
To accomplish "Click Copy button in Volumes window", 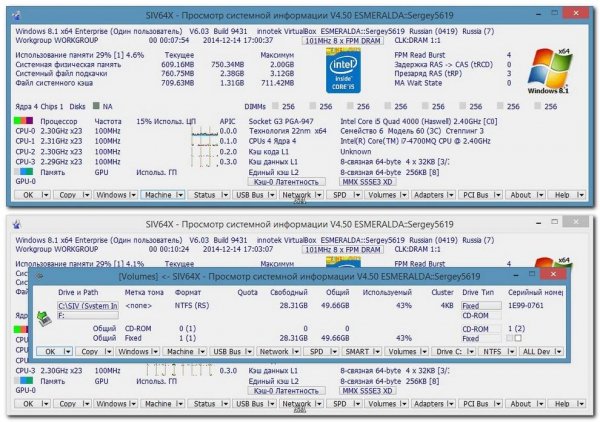I will click(90, 351).
